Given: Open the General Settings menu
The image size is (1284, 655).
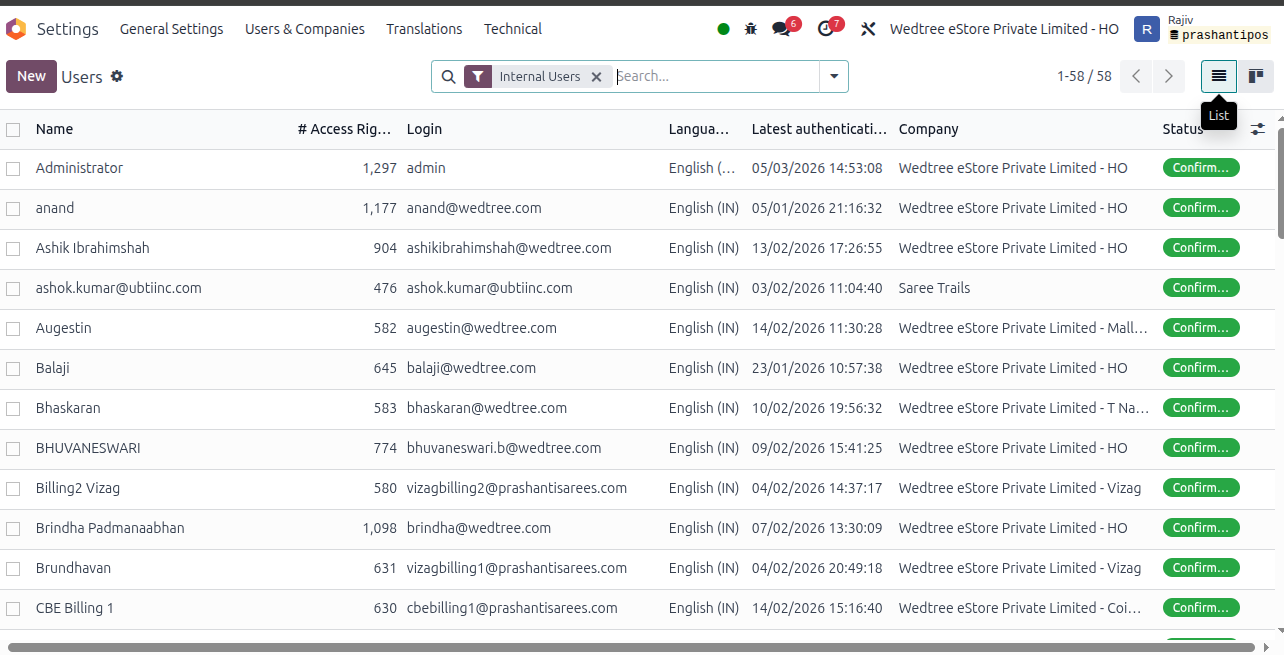Looking at the screenshot, I should click(172, 29).
